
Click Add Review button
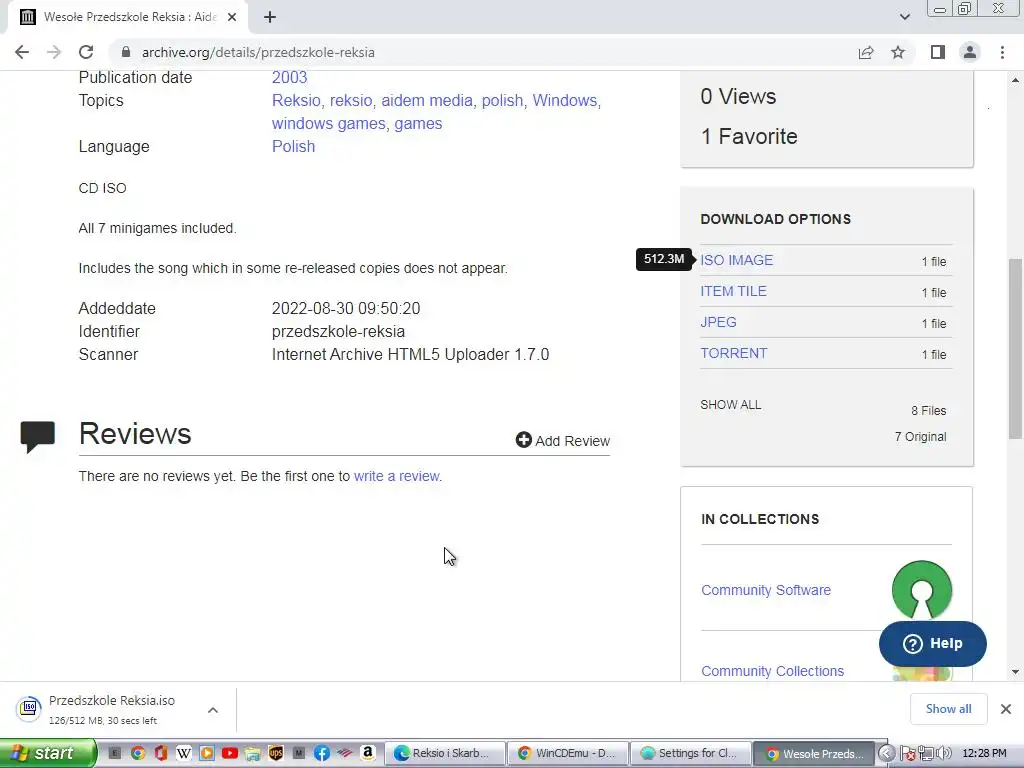pyautogui.click(x=563, y=441)
